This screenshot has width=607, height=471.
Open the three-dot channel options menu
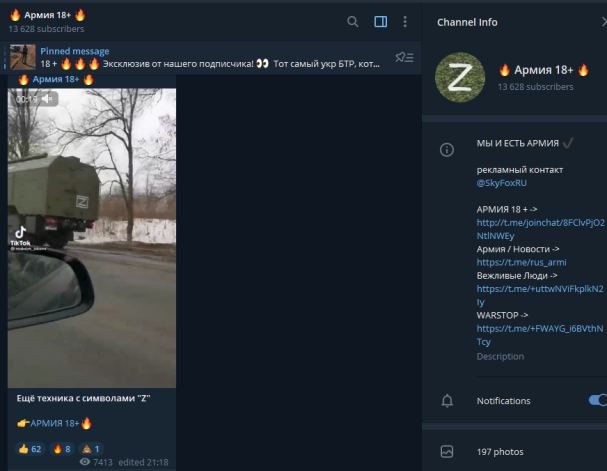(x=405, y=22)
